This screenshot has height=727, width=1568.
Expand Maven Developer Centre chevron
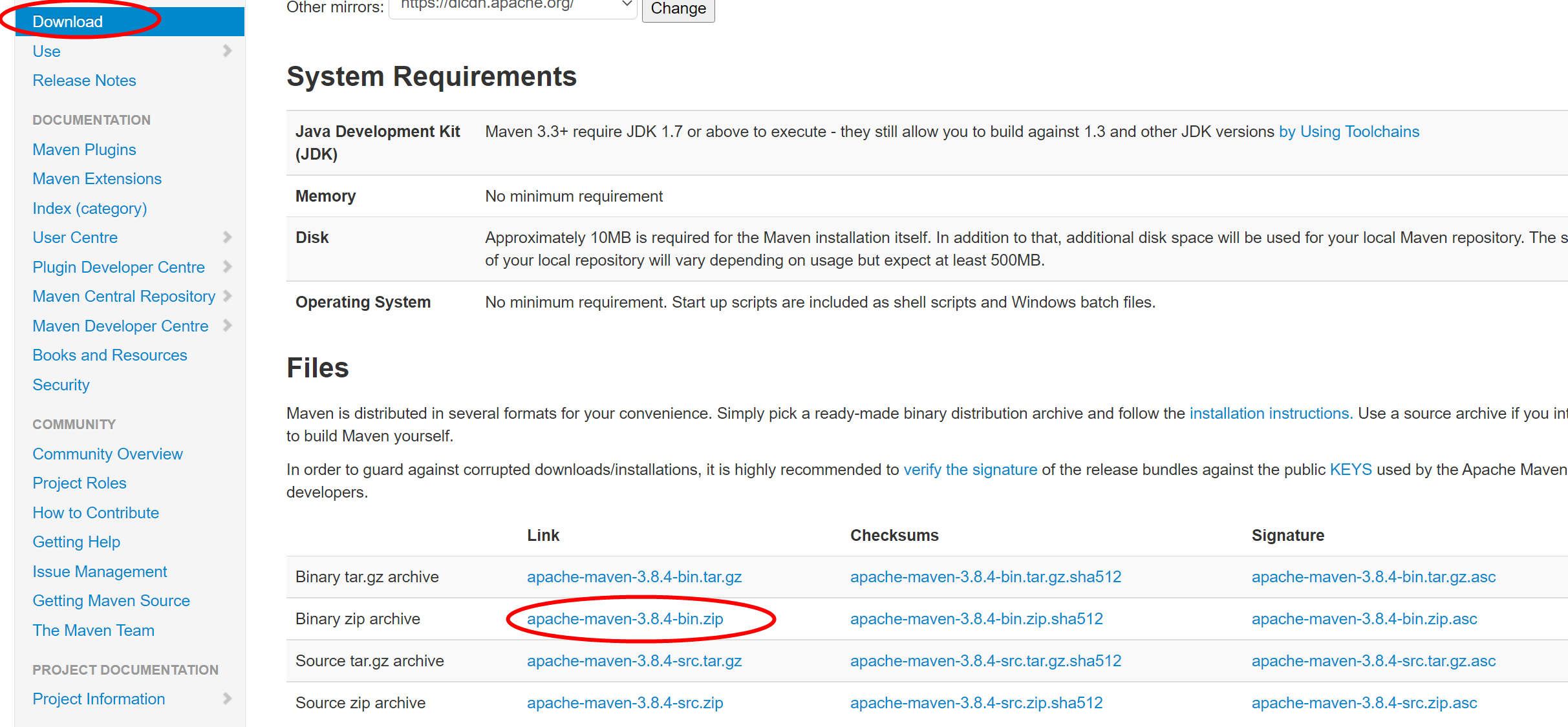[227, 326]
